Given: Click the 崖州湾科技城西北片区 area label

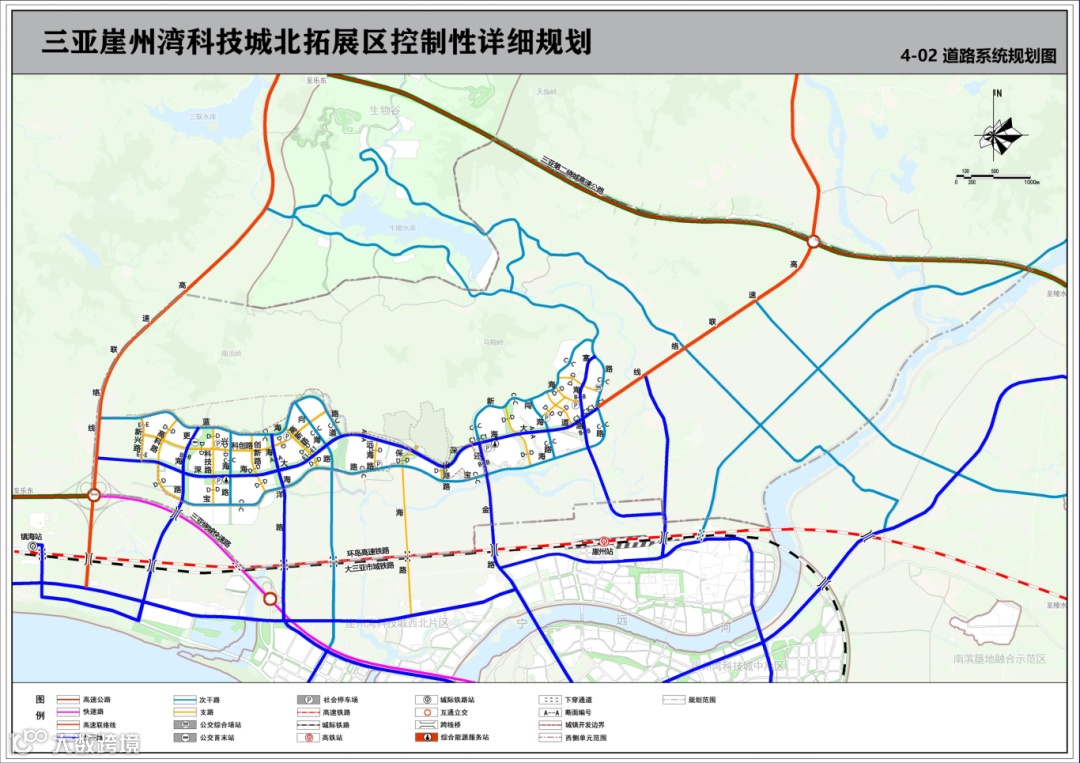Looking at the screenshot, I should 396,623.
